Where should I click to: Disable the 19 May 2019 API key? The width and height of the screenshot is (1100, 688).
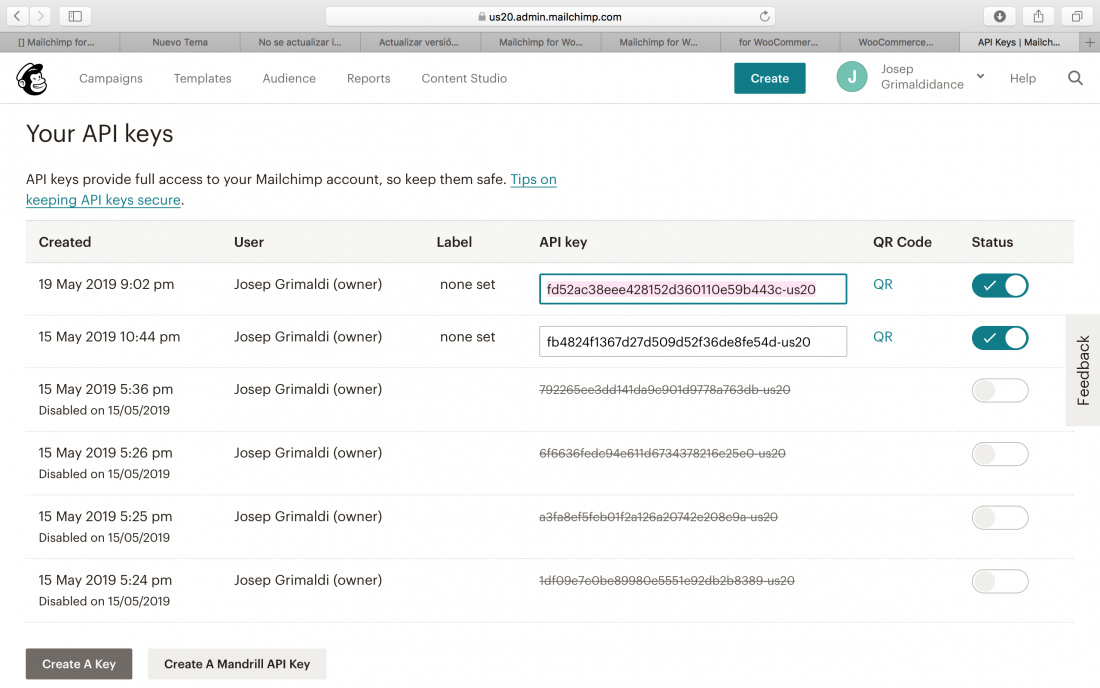[x=1000, y=285]
